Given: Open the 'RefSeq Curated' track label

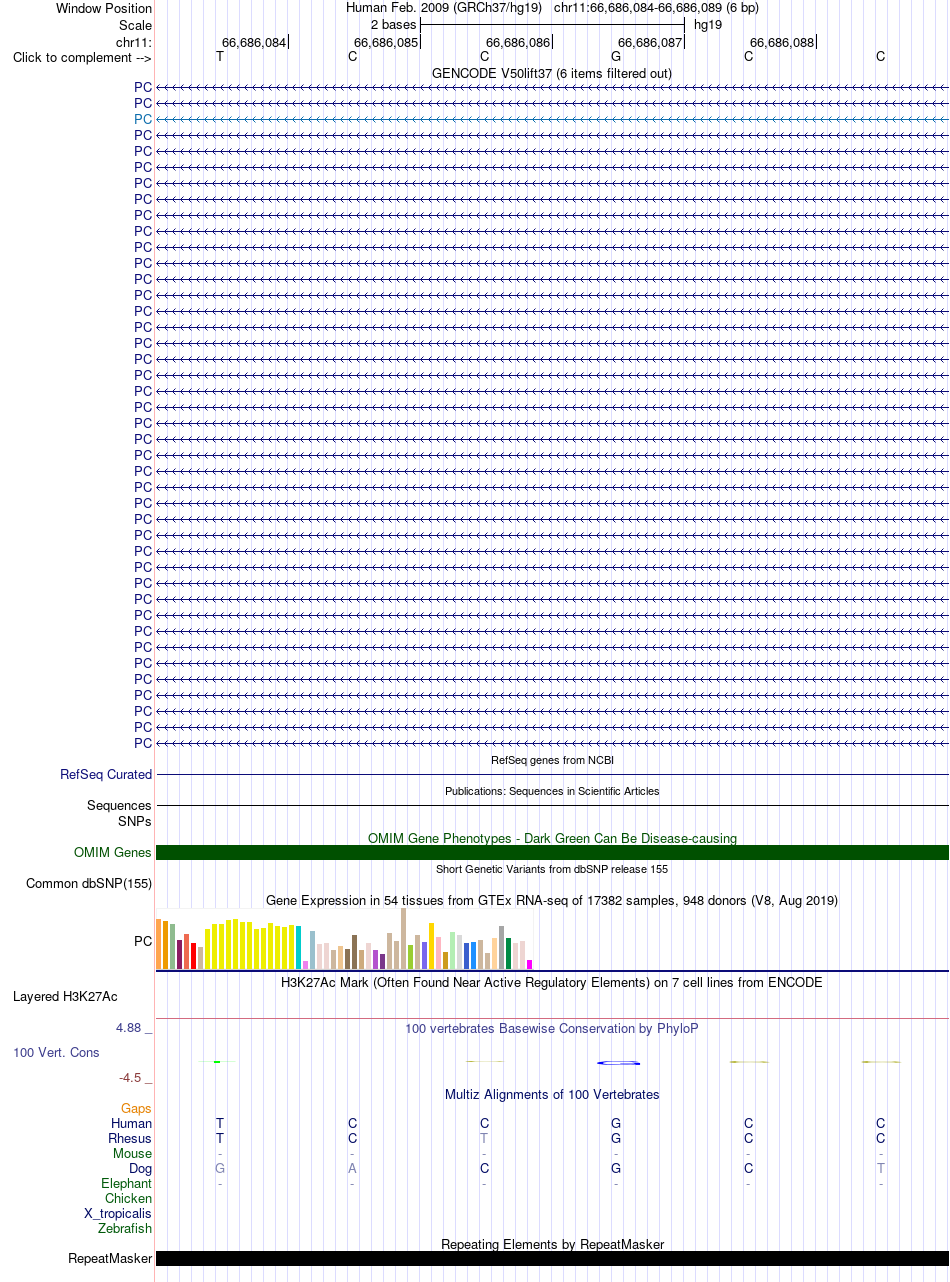Looking at the screenshot, I should coord(106,775).
